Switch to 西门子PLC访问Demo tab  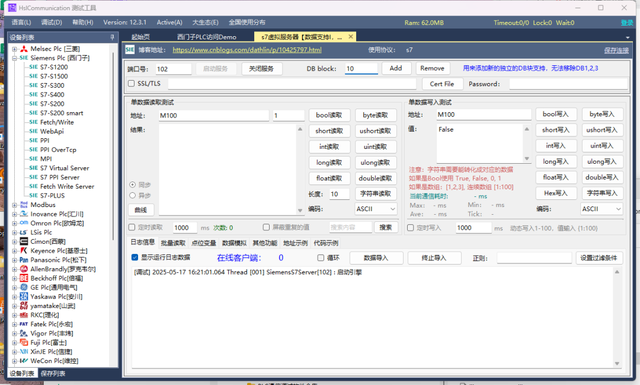click(207, 37)
